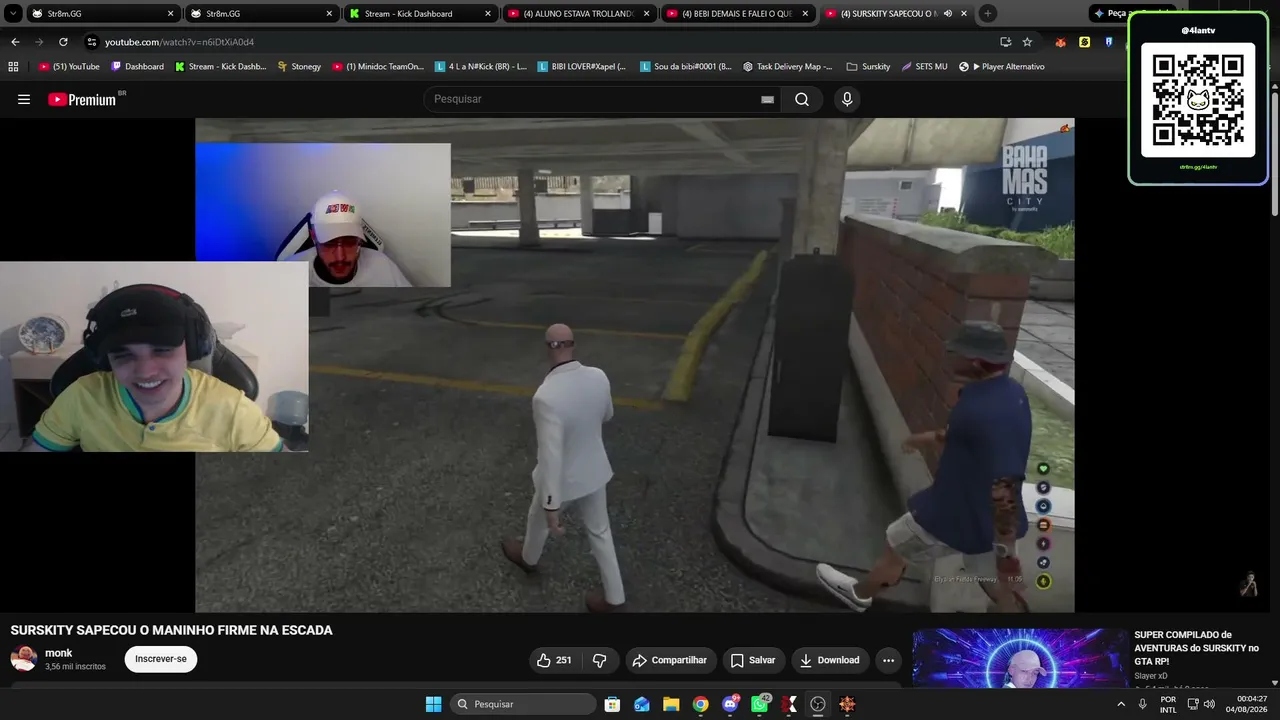Screen dimensions: 1280x720
Task: View site information for youtube.com
Action: (x=92, y=42)
